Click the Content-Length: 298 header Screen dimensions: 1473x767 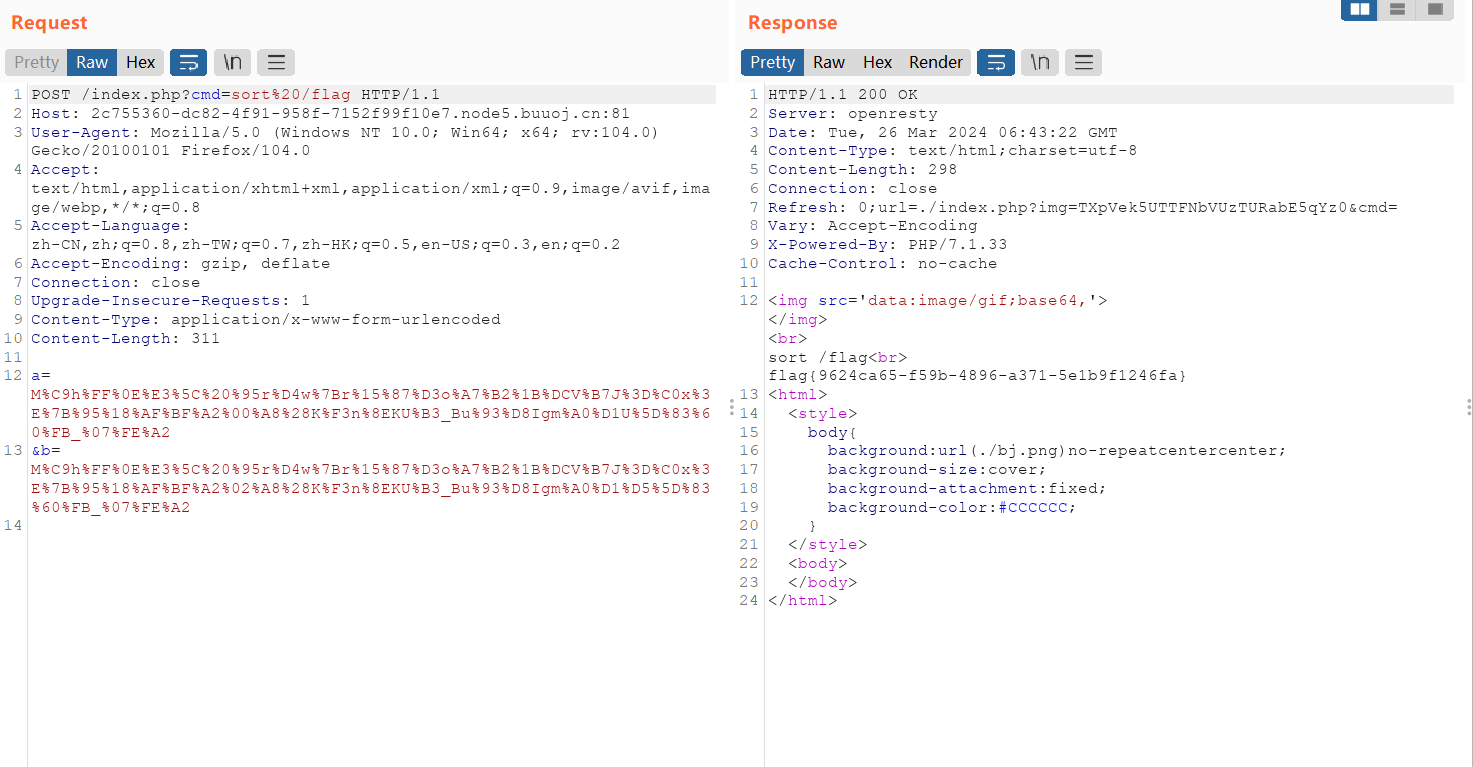coord(862,170)
